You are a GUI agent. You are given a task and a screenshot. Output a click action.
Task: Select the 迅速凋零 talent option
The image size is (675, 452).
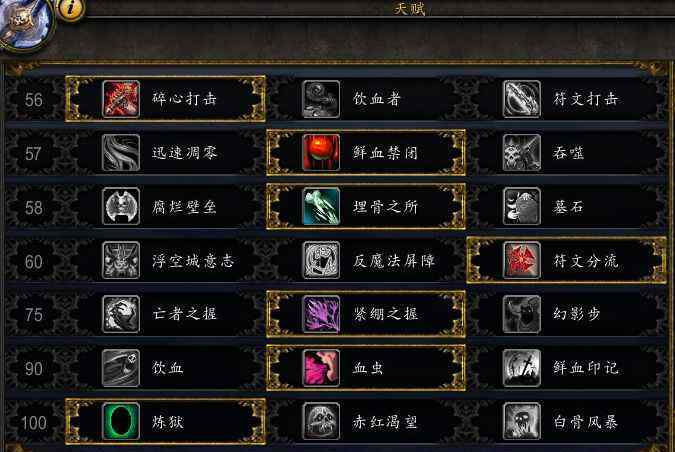(165, 152)
